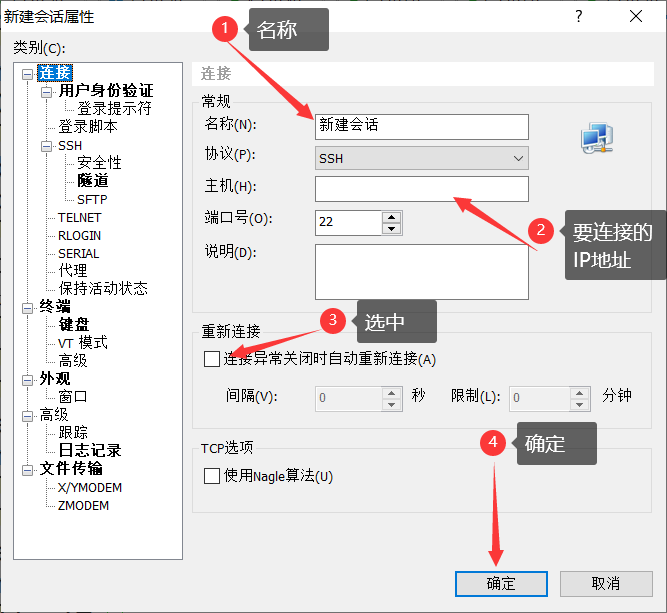Select 日志记录 category
The height and width of the screenshot is (613, 667).
pos(90,450)
